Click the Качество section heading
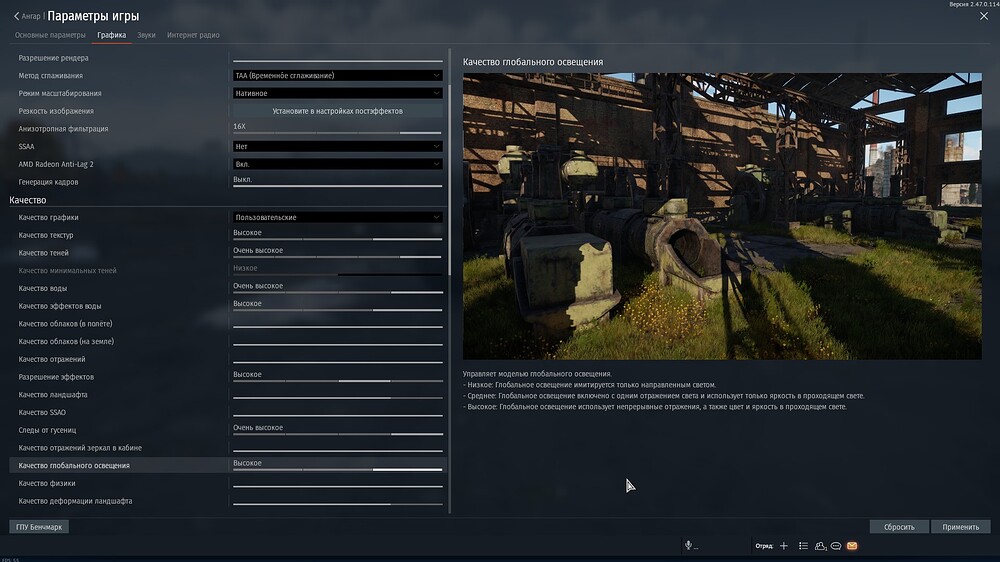The image size is (1000, 562). tap(27, 200)
